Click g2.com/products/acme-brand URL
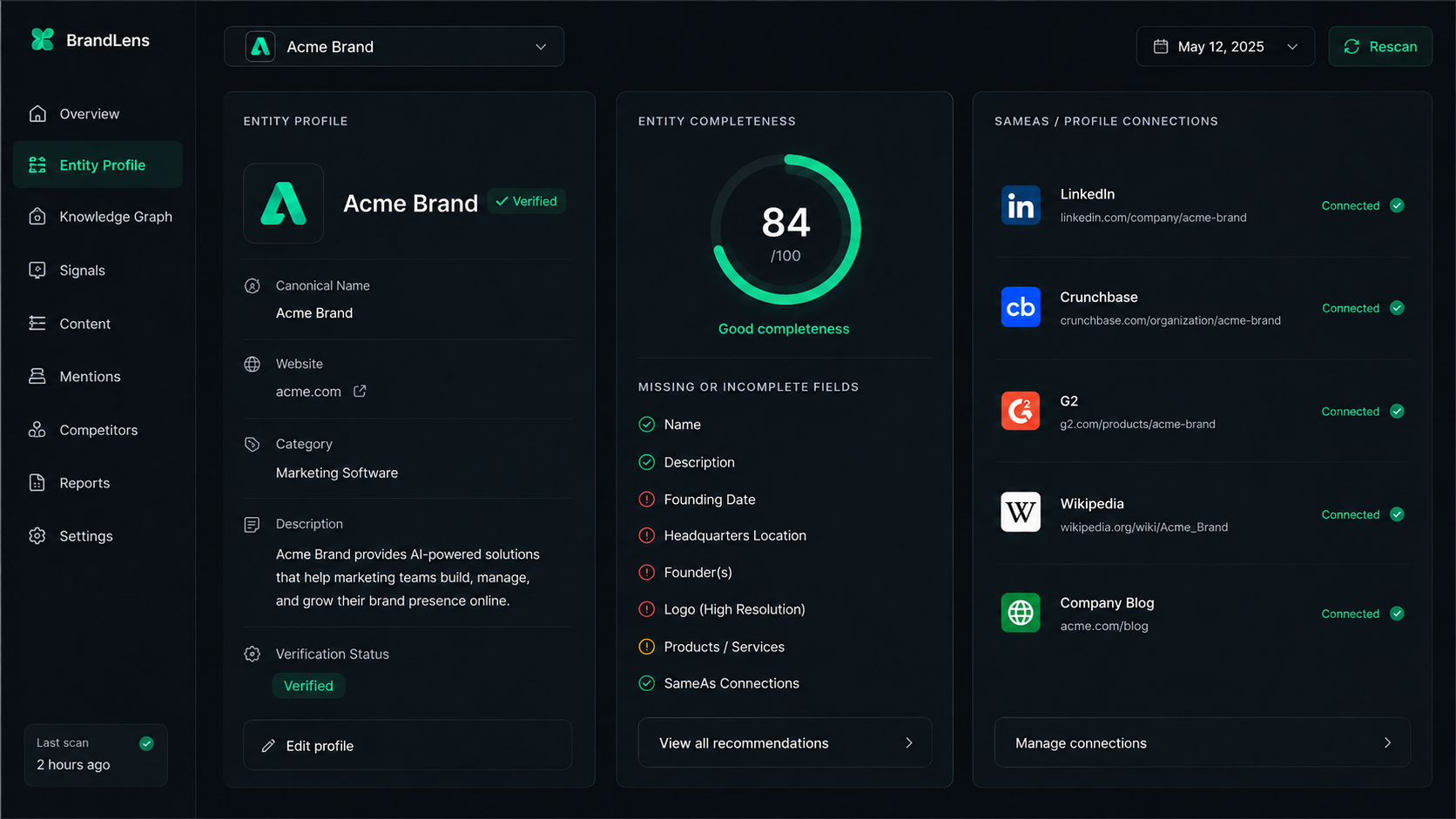The height and width of the screenshot is (819, 1456). click(1137, 424)
